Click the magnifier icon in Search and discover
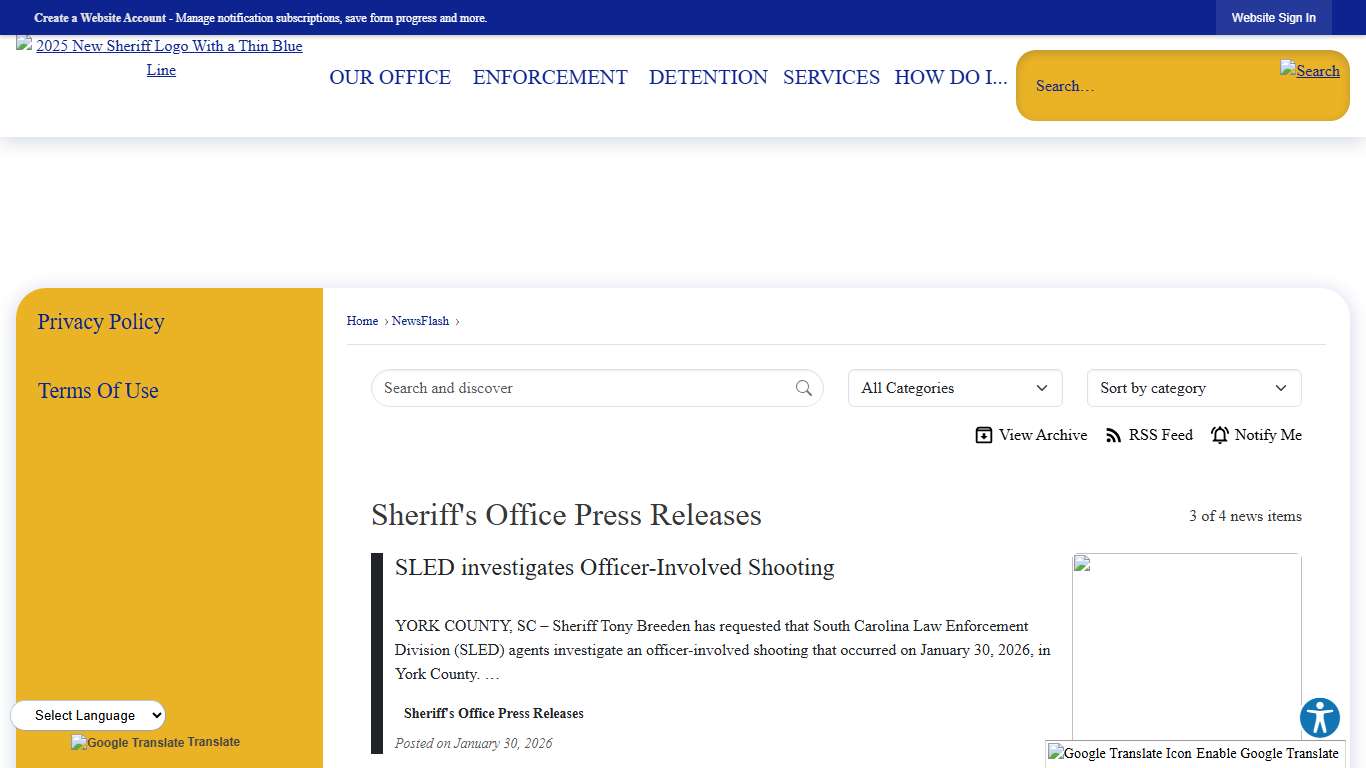This screenshot has height=768, width=1366. click(803, 388)
